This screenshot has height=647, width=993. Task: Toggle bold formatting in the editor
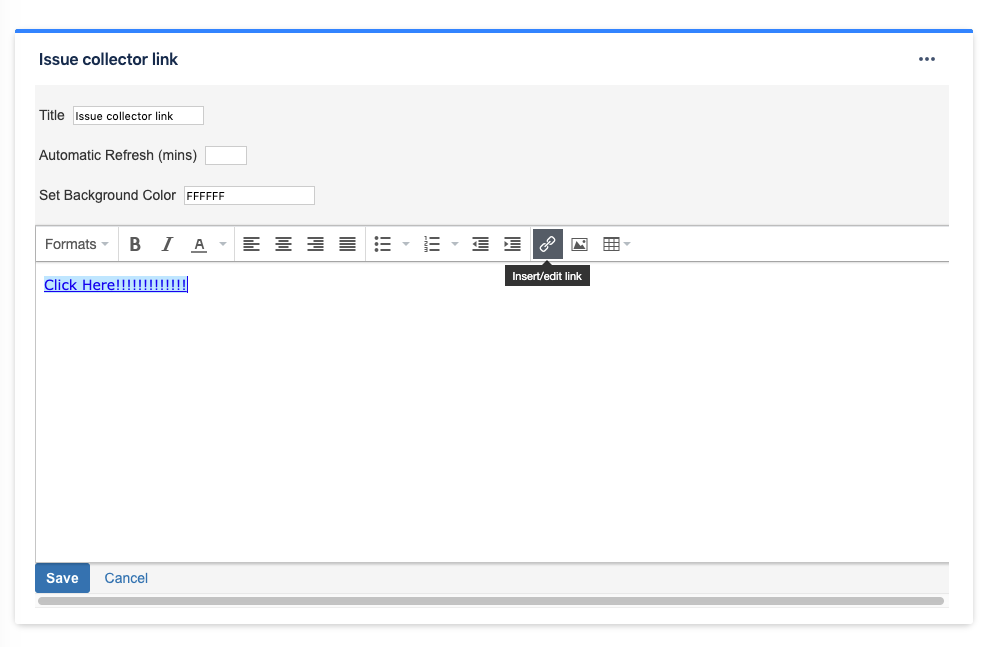coord(135,243)
